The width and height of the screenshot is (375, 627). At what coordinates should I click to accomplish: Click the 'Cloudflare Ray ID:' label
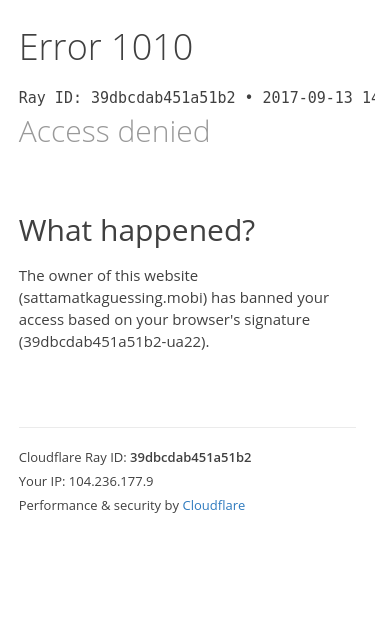tap(73, 457)
